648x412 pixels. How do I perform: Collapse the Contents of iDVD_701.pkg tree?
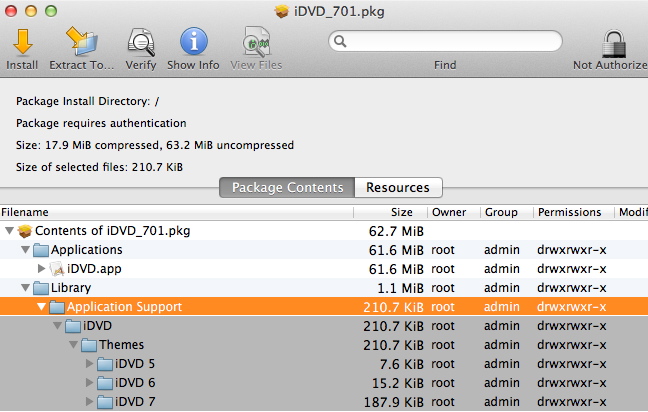point(9,231)
